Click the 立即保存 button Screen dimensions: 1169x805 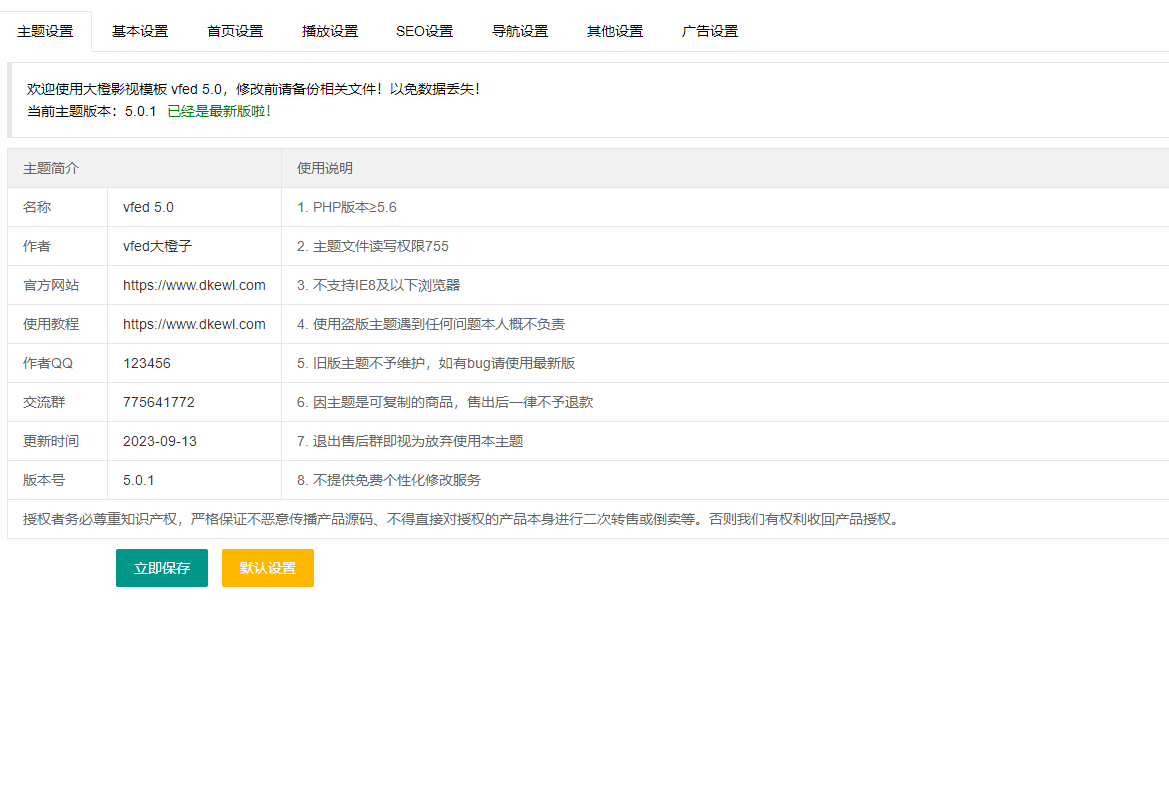coord(162,568)
